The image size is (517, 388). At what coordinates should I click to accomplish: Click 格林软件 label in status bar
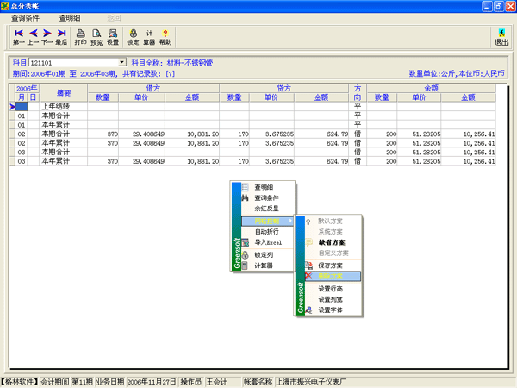point(20,382)
